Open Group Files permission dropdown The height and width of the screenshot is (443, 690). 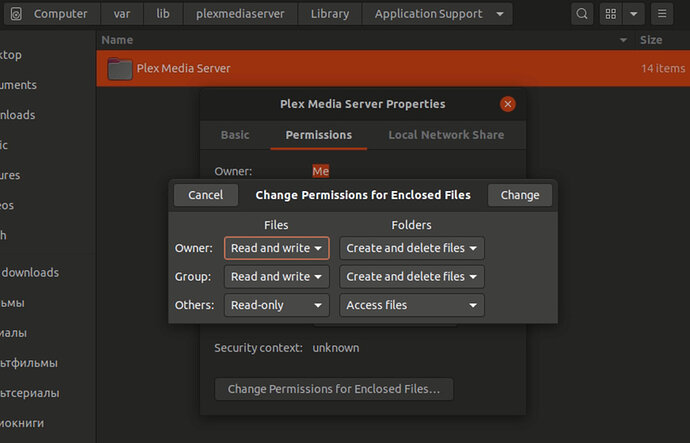[277, 276]
